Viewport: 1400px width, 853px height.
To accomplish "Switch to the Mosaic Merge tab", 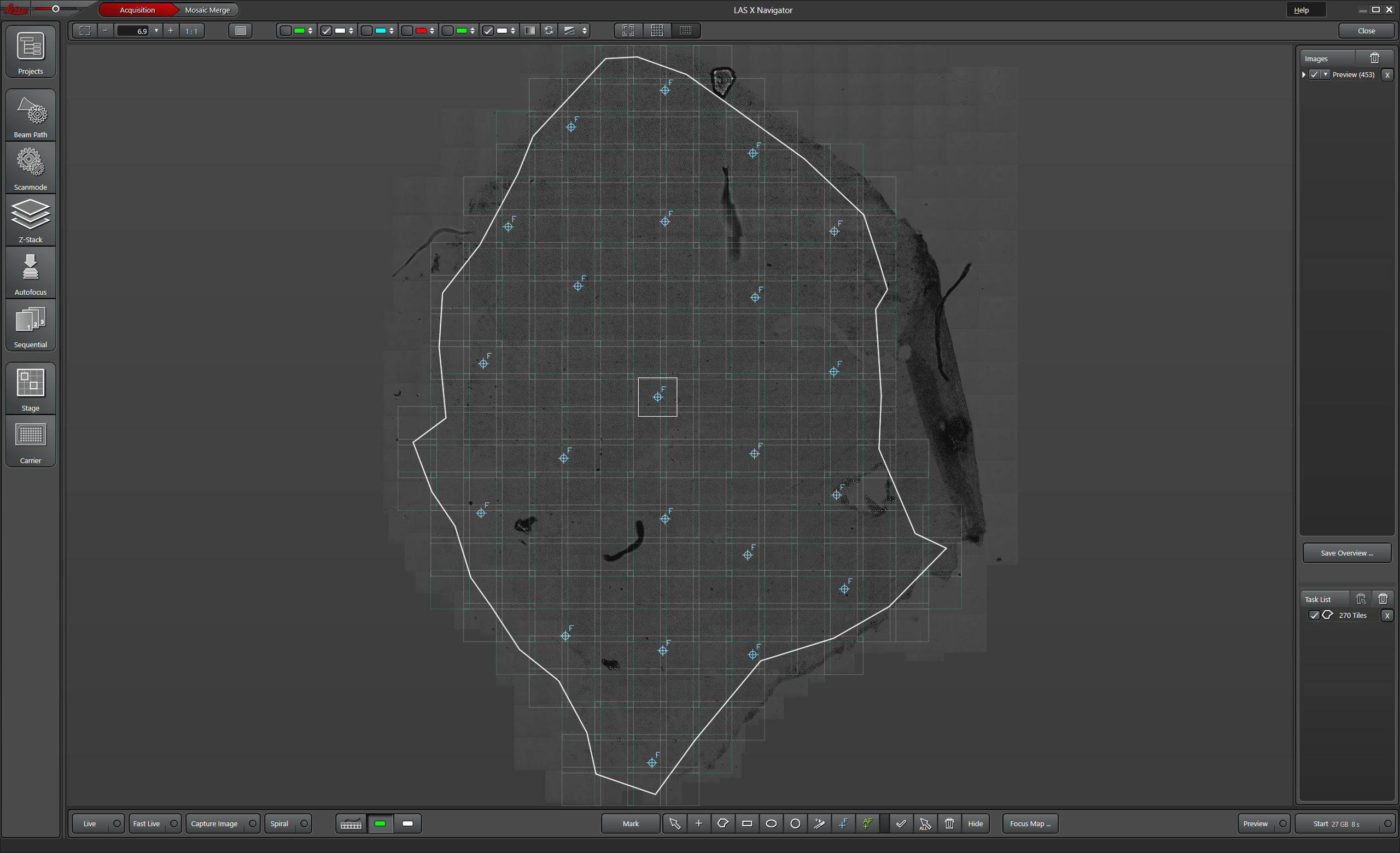I will pos(207,10).
